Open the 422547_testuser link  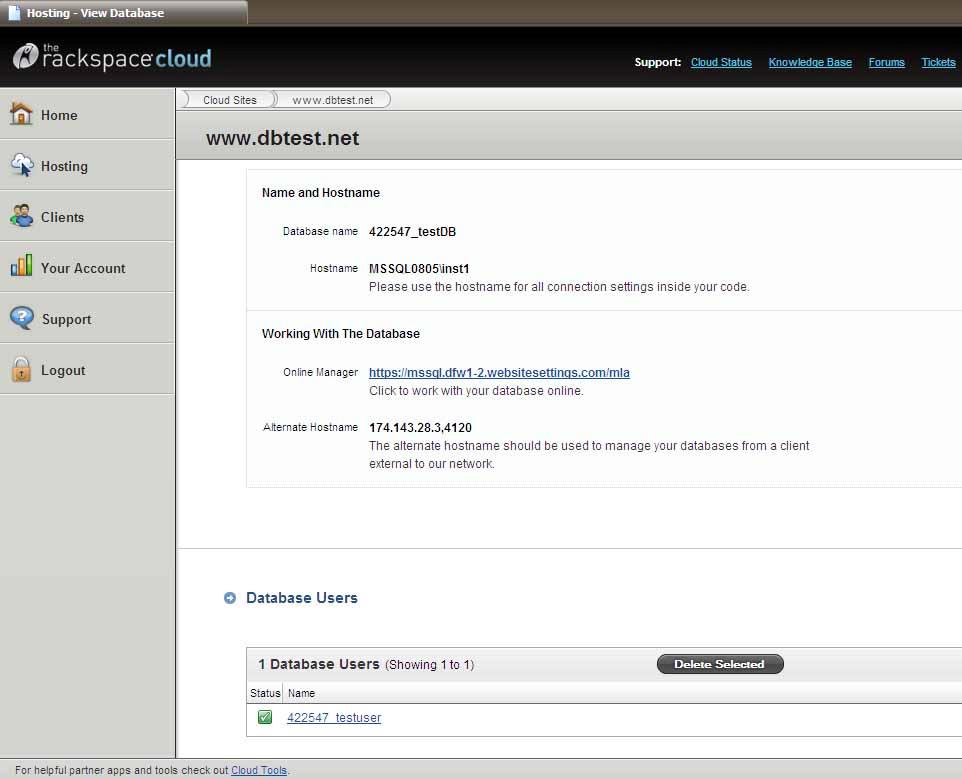coord(334,718)
